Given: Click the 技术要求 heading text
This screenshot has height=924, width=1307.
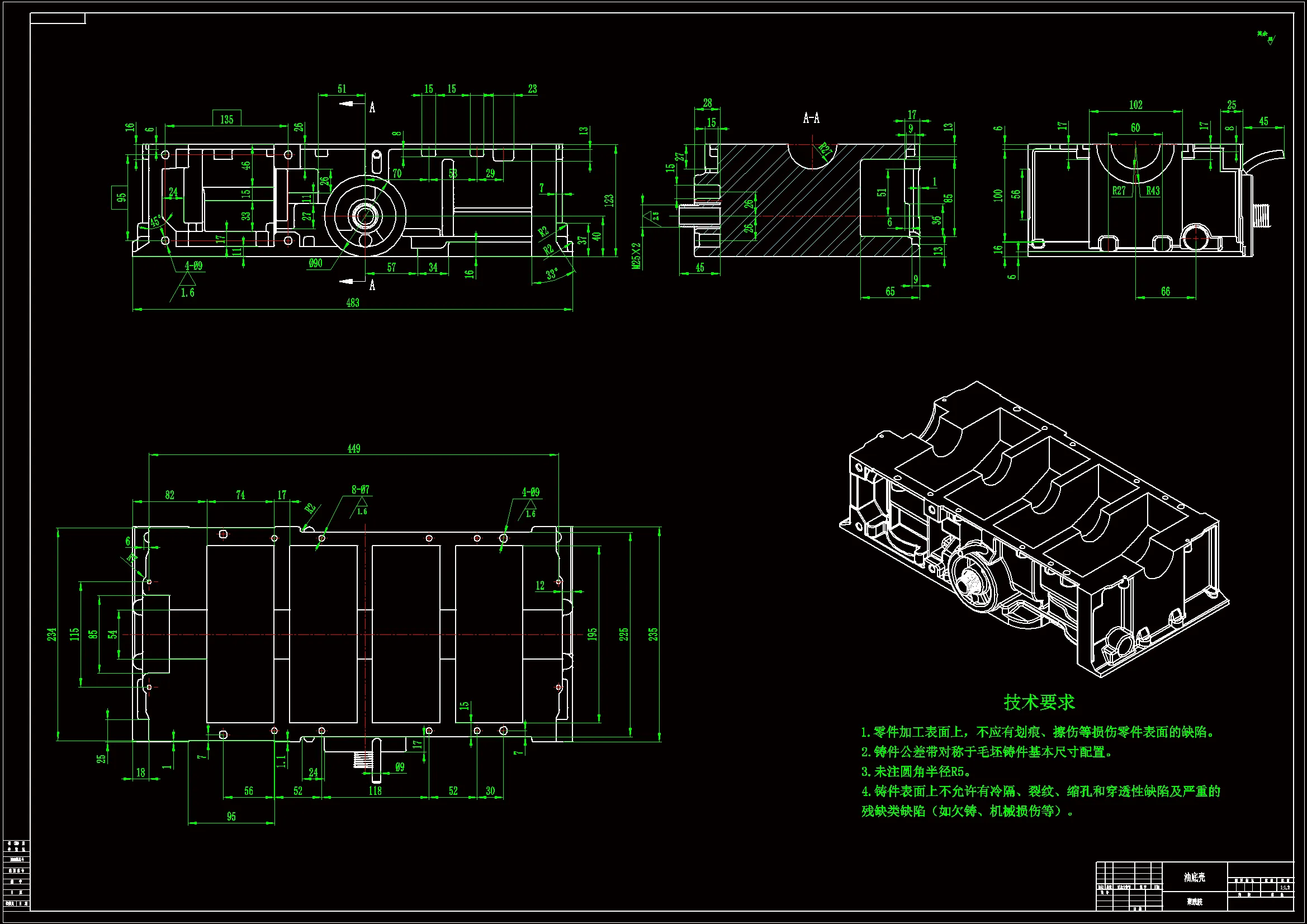Looking at the screenshot, I should pyautogui.click(x=1039, y=702).
